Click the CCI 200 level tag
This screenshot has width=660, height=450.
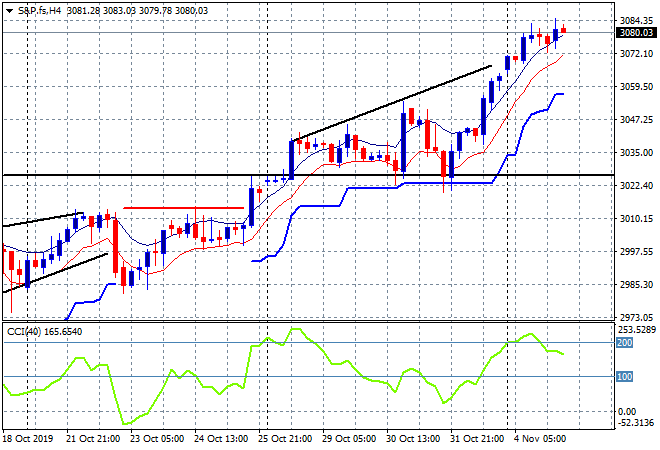pyautogui.click(x=624, y=343)
